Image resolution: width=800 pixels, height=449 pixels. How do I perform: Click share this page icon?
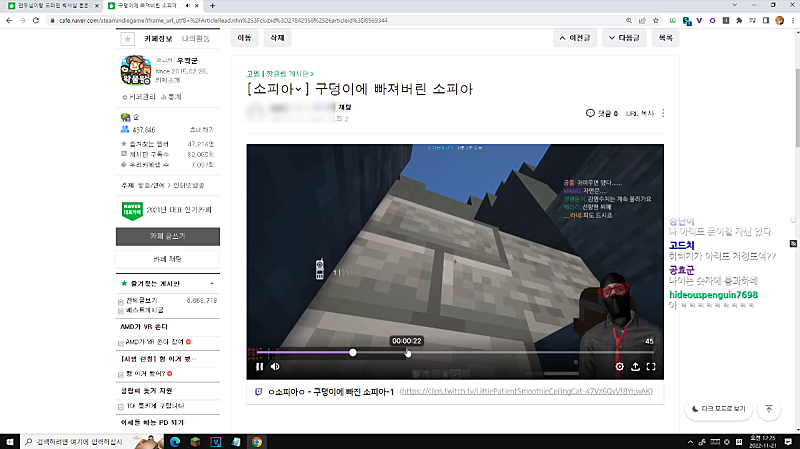(642, 20)
